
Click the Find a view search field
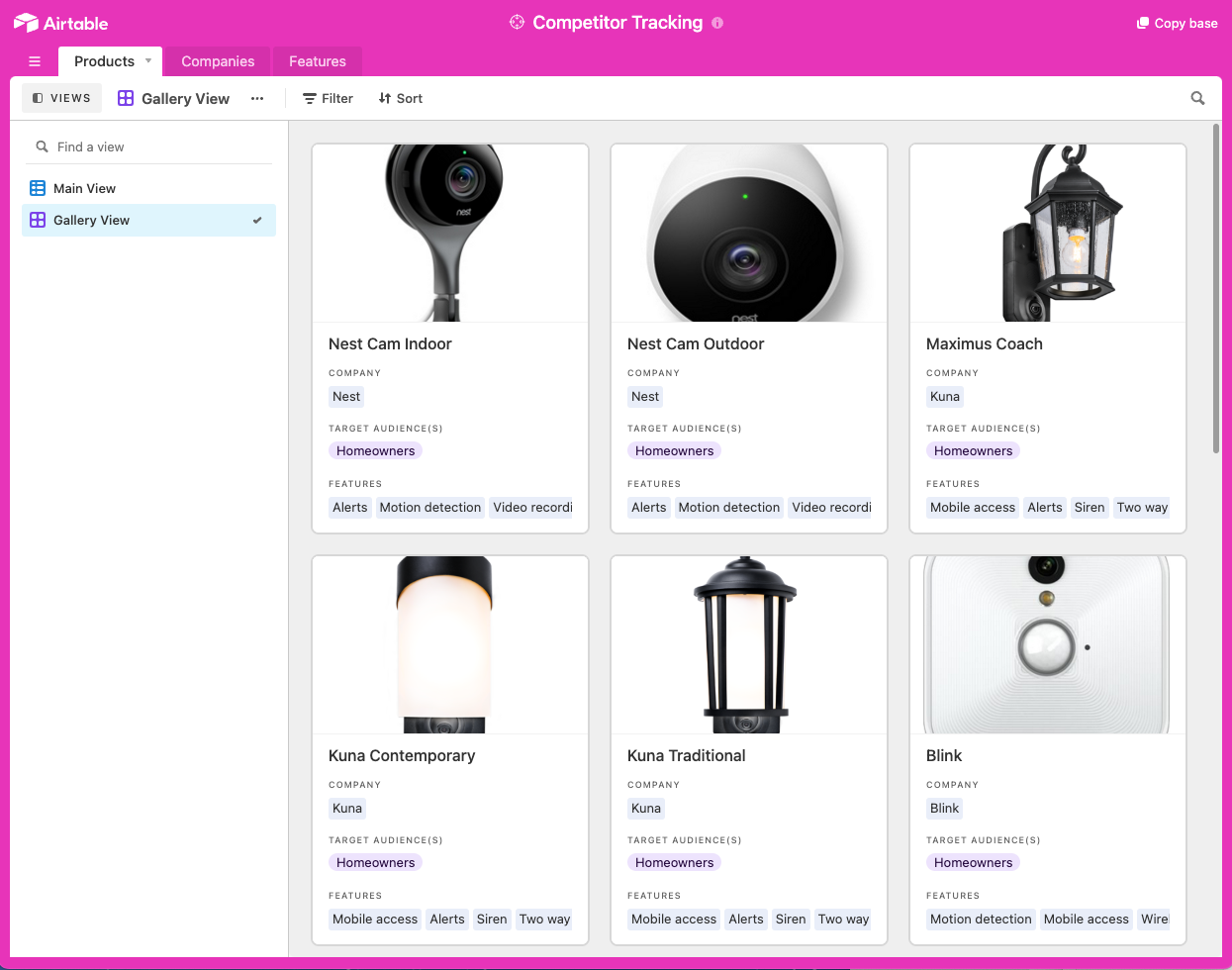click(148, 146)
